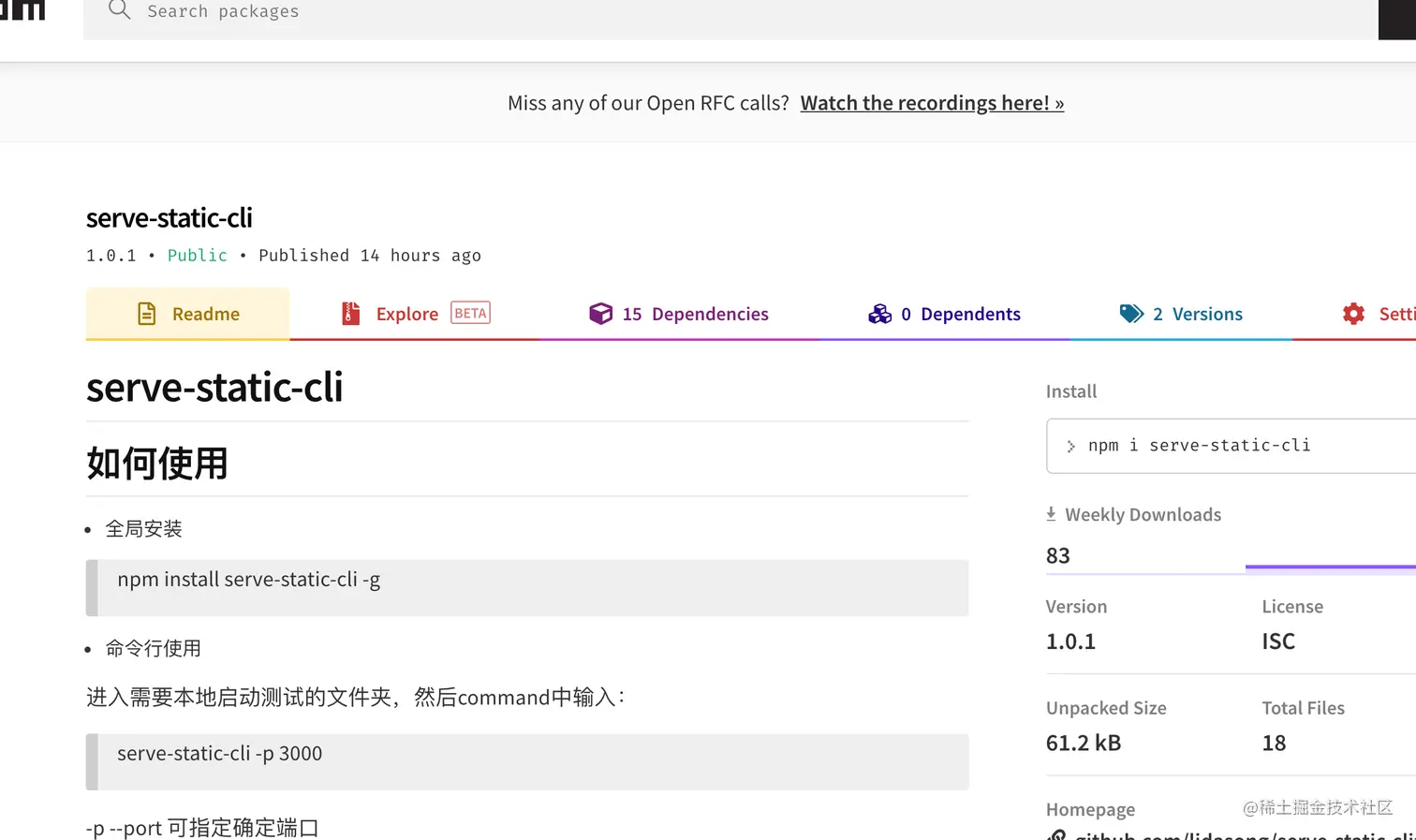
Task: Open the Watch the recordings here link
Action: 932,103
